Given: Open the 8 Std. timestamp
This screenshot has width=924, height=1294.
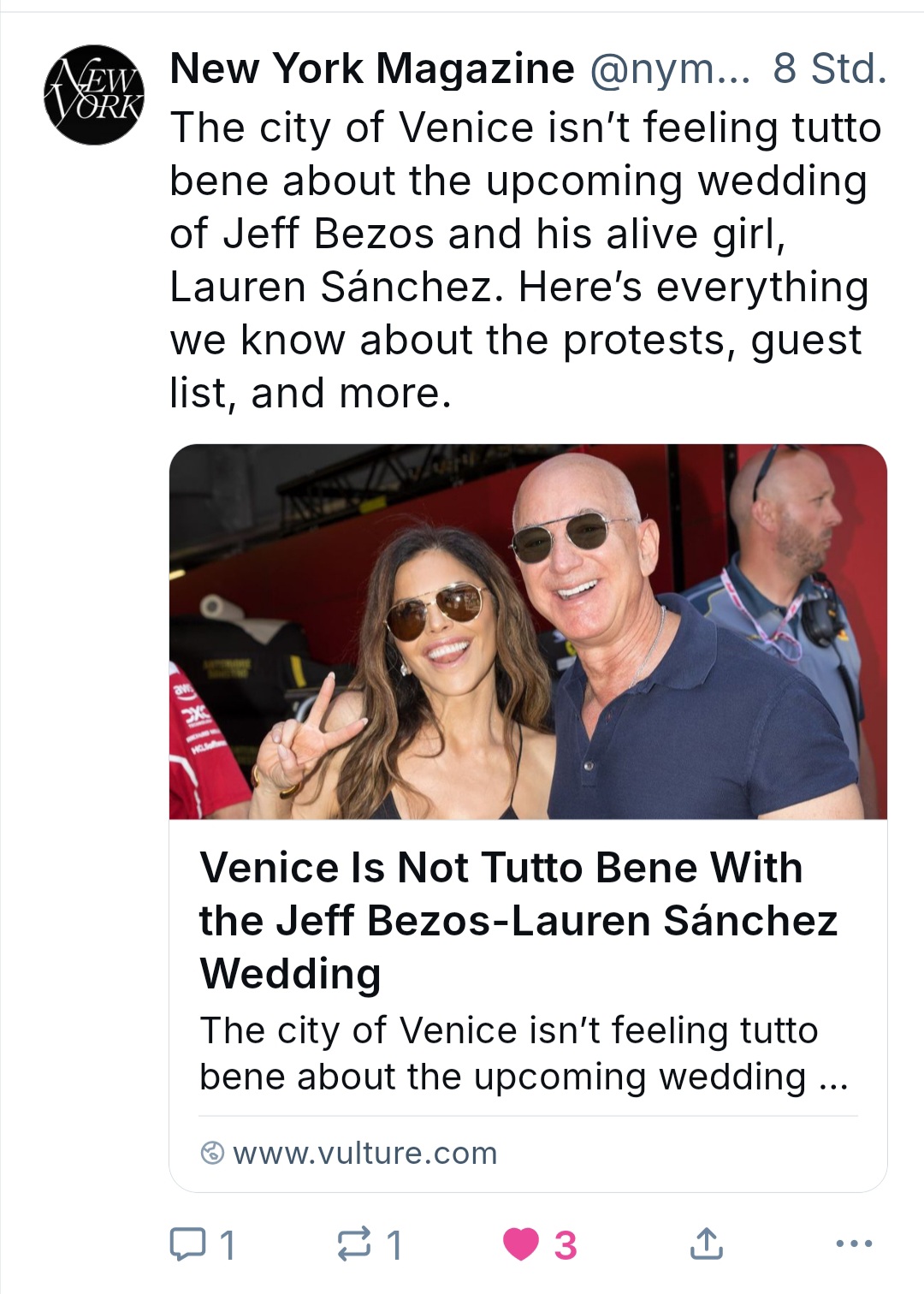Looking at the screenshot, I should (x=830, y=68).
